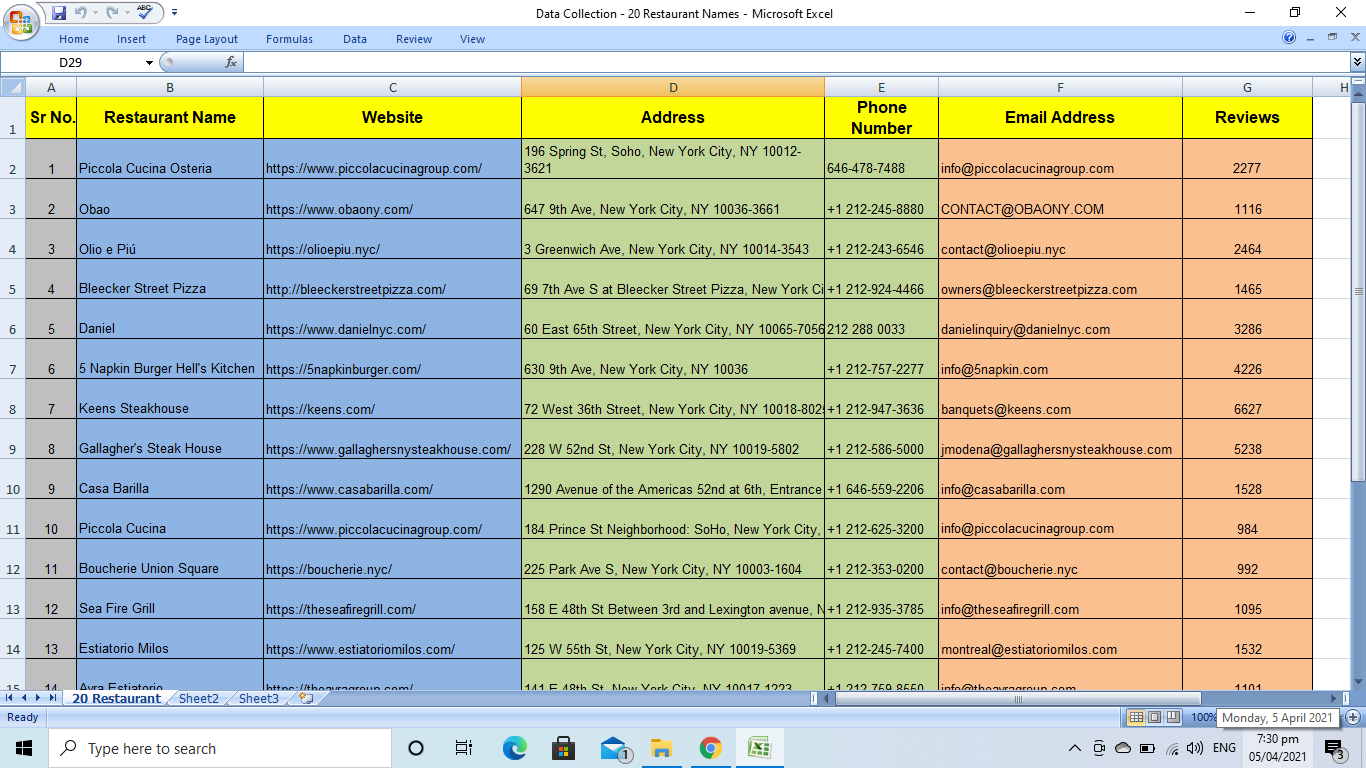Click the Select All corner button
The height and width of the screenshot is (768, 1366).
point(12,87)
